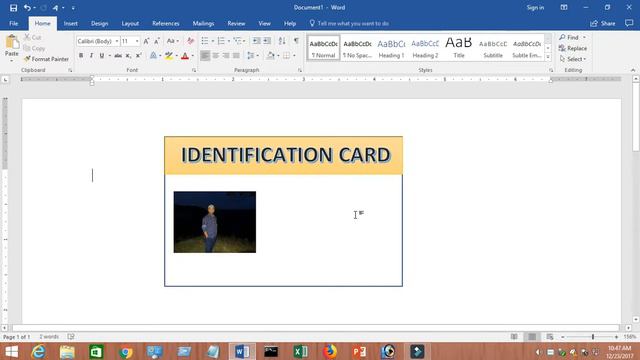This screenshot has width=640, height=360.
Task: Open the Windows Start menu
Action: point(11,351)
